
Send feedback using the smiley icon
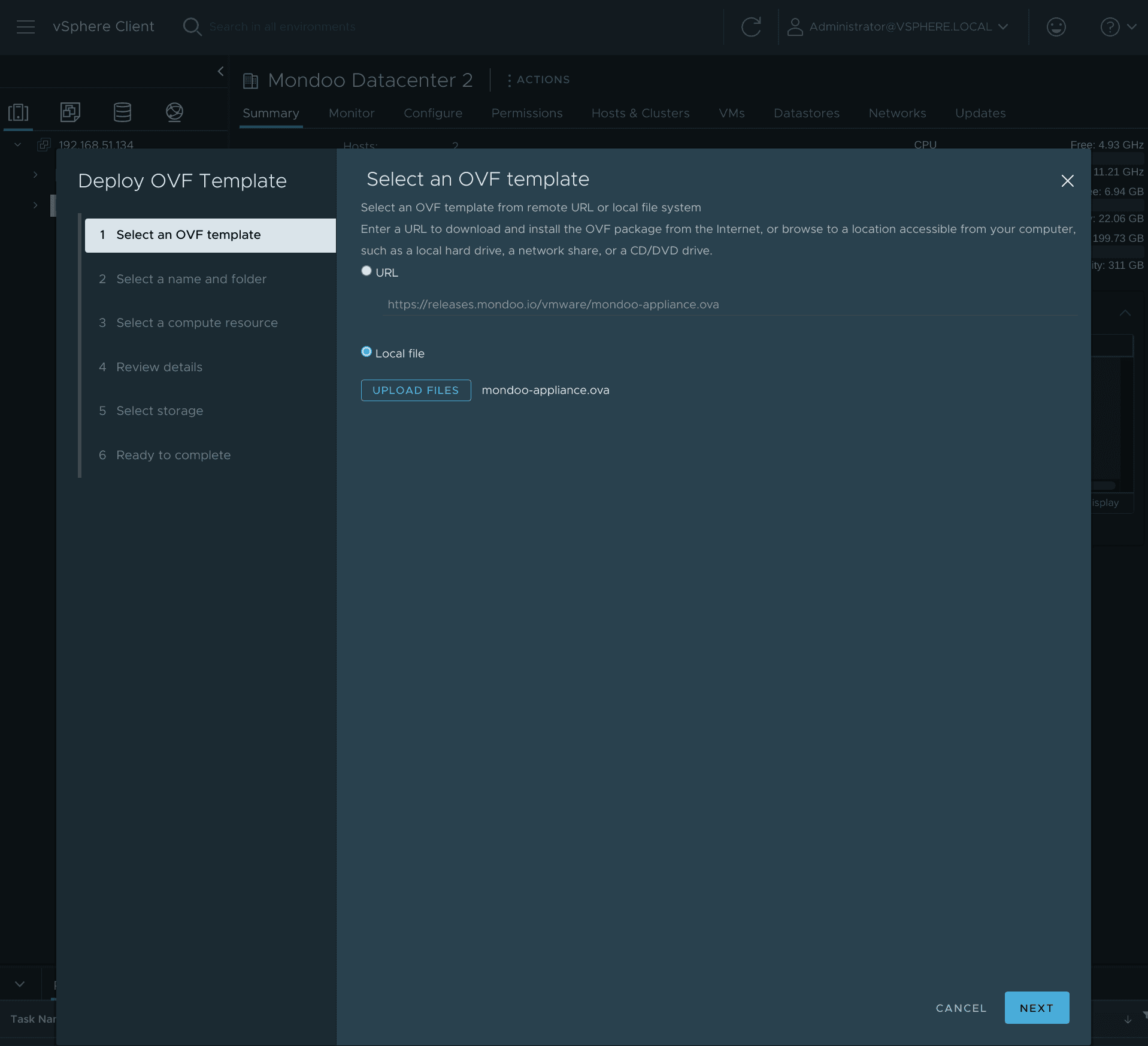(x=1056, y=26)
